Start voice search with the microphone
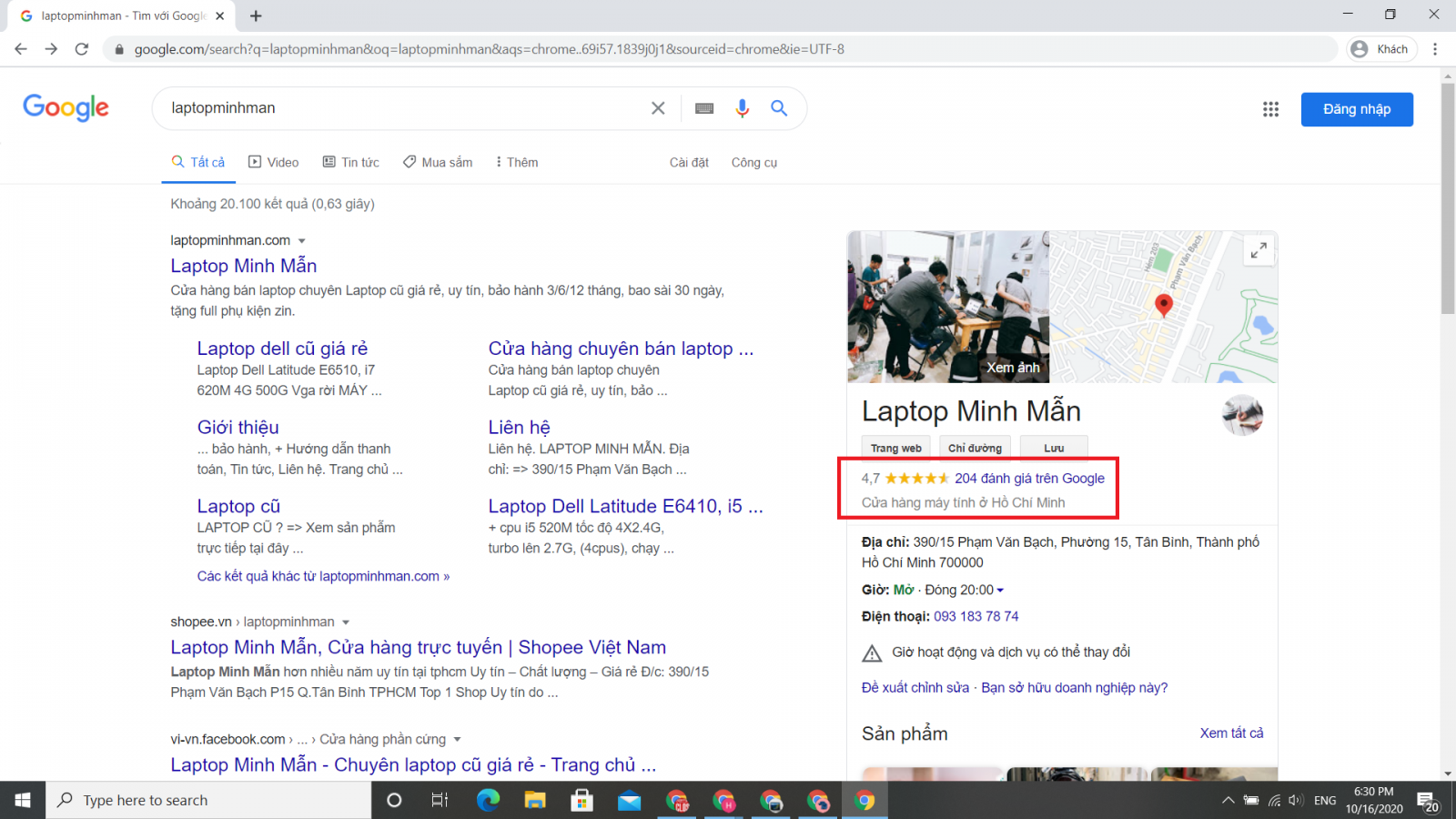The image size is (1456, 819). click(743, 108)
